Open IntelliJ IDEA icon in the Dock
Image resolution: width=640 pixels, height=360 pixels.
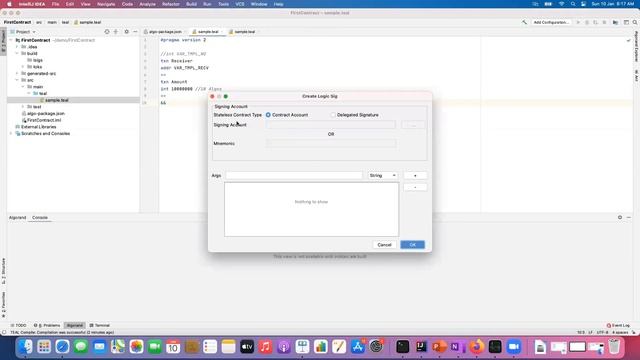pyautogui.click(x=421, y=347)
